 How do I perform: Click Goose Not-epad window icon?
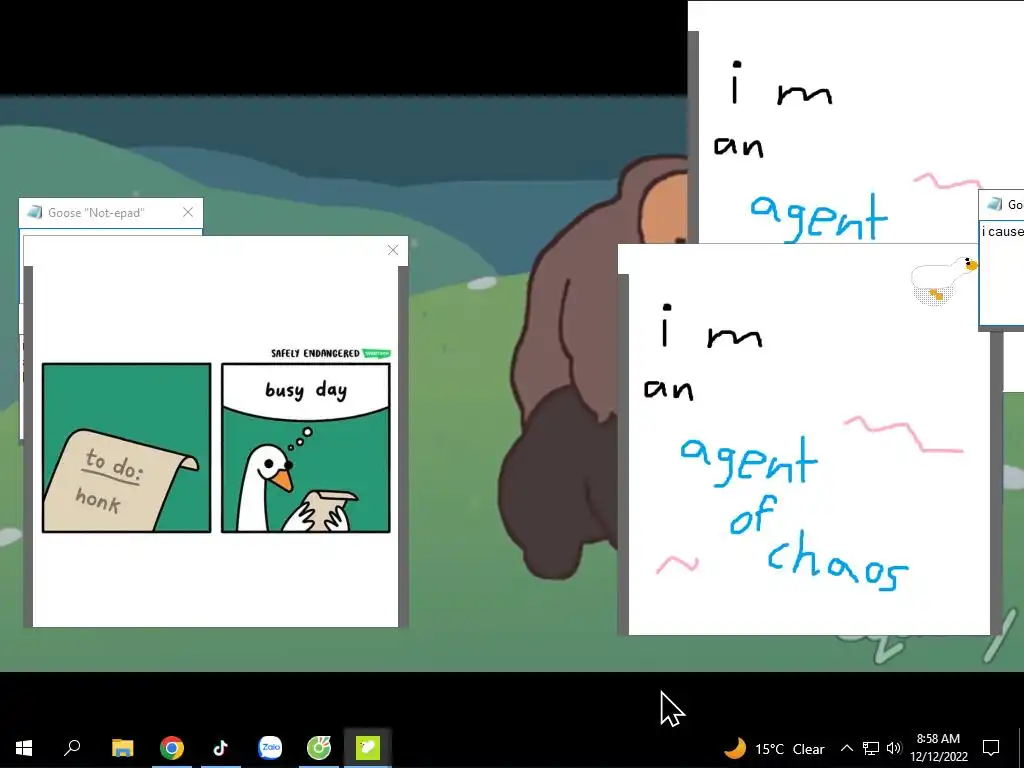click(x=35, y=212)
